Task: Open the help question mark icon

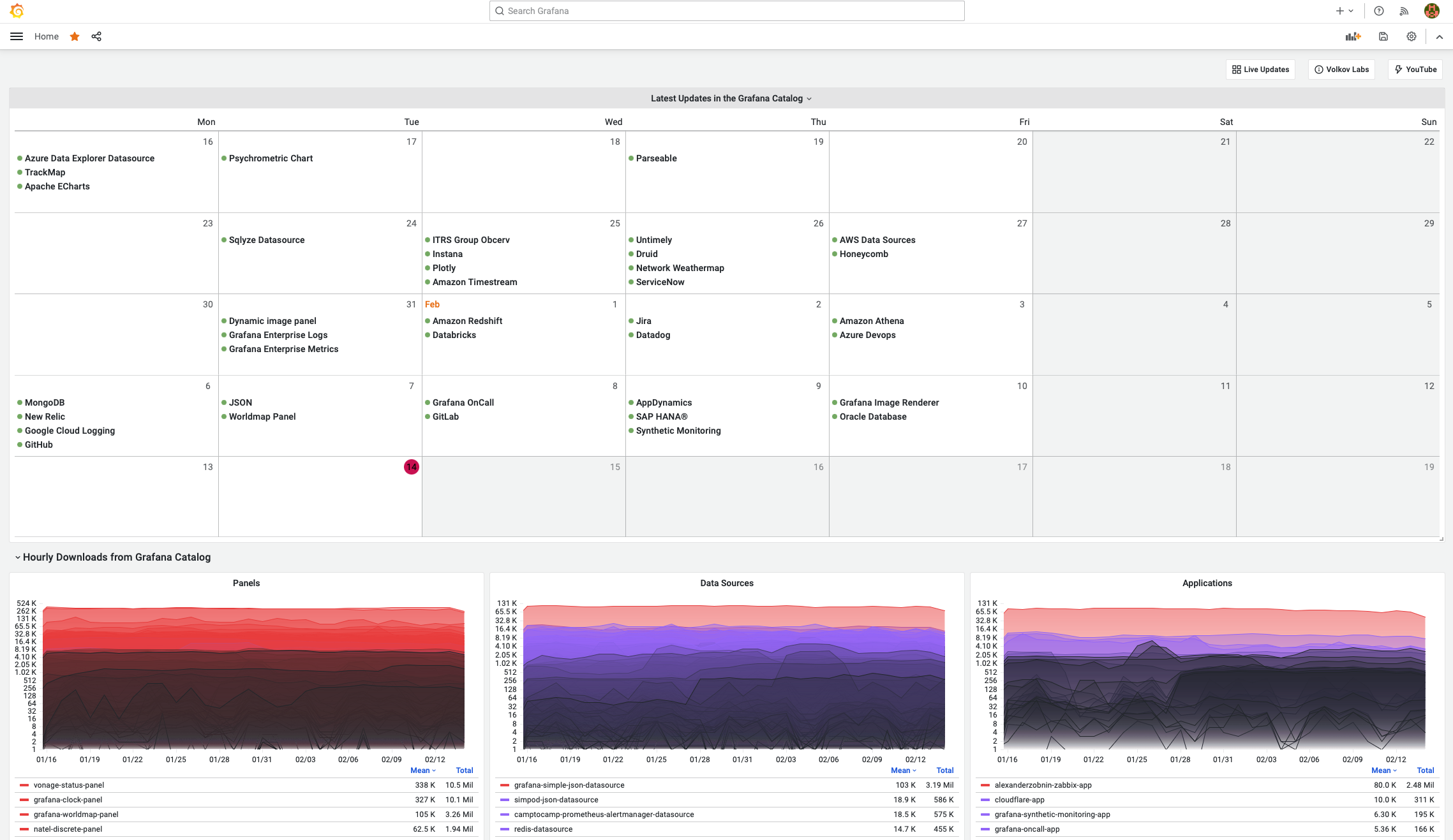Action: [x=1379, y=11]
